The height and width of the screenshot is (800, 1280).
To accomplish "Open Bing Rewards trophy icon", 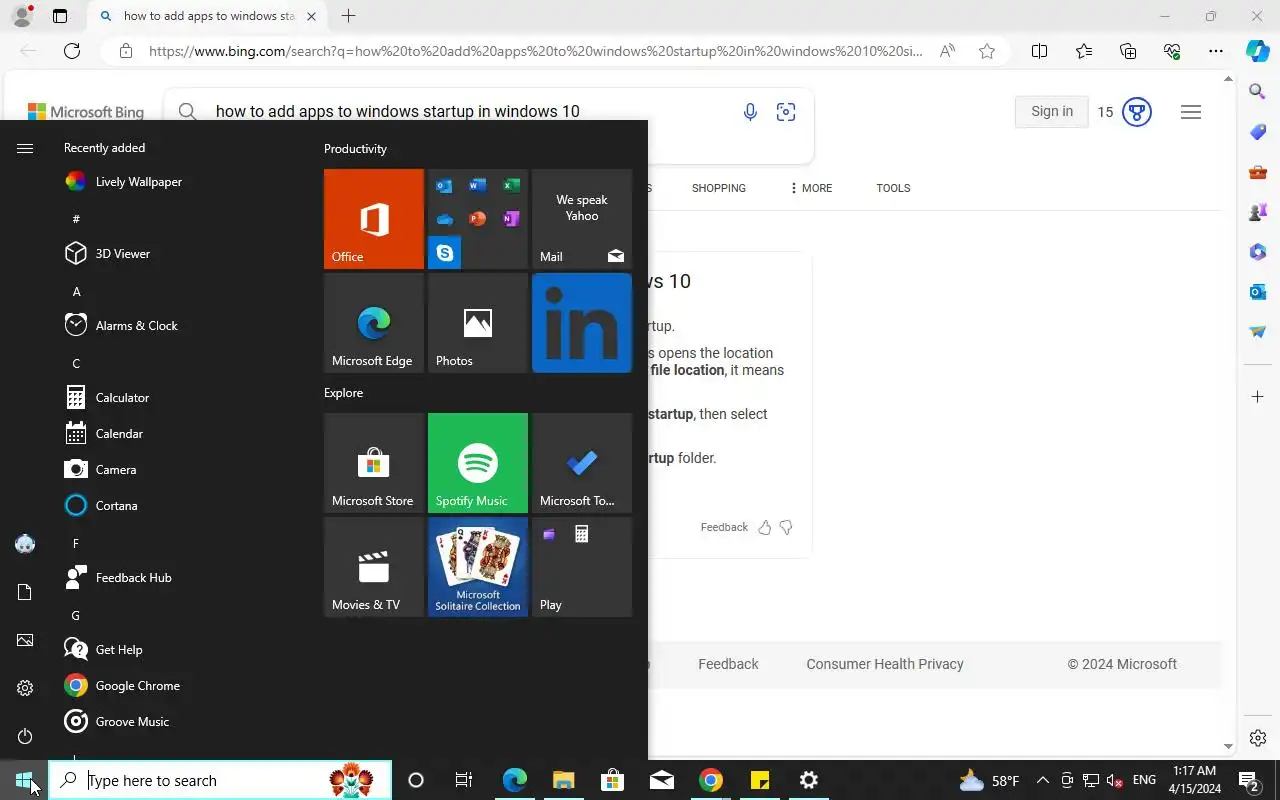I will tap(1137, 112).
